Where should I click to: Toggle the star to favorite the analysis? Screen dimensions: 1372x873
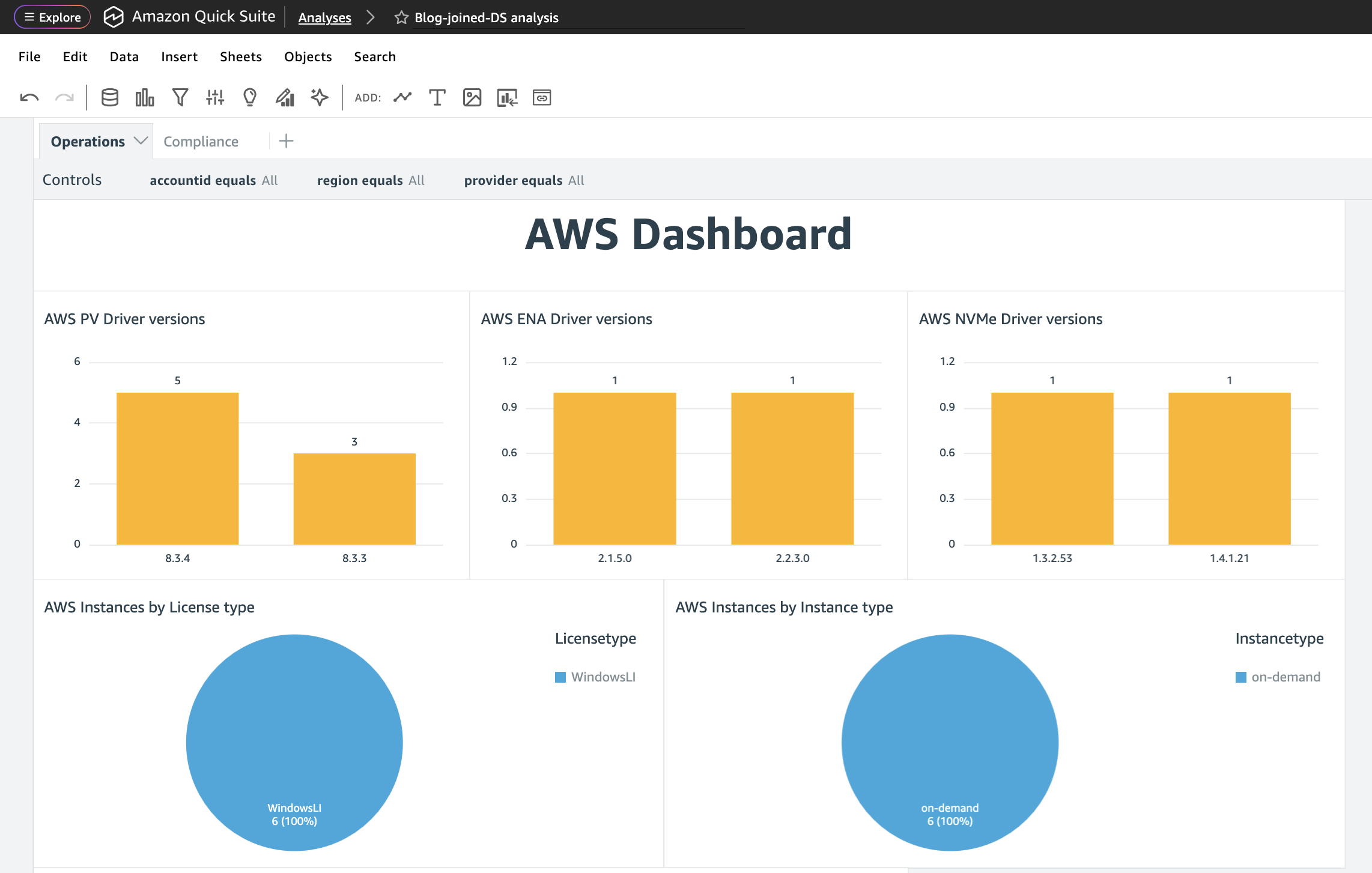tap(400, 17)
